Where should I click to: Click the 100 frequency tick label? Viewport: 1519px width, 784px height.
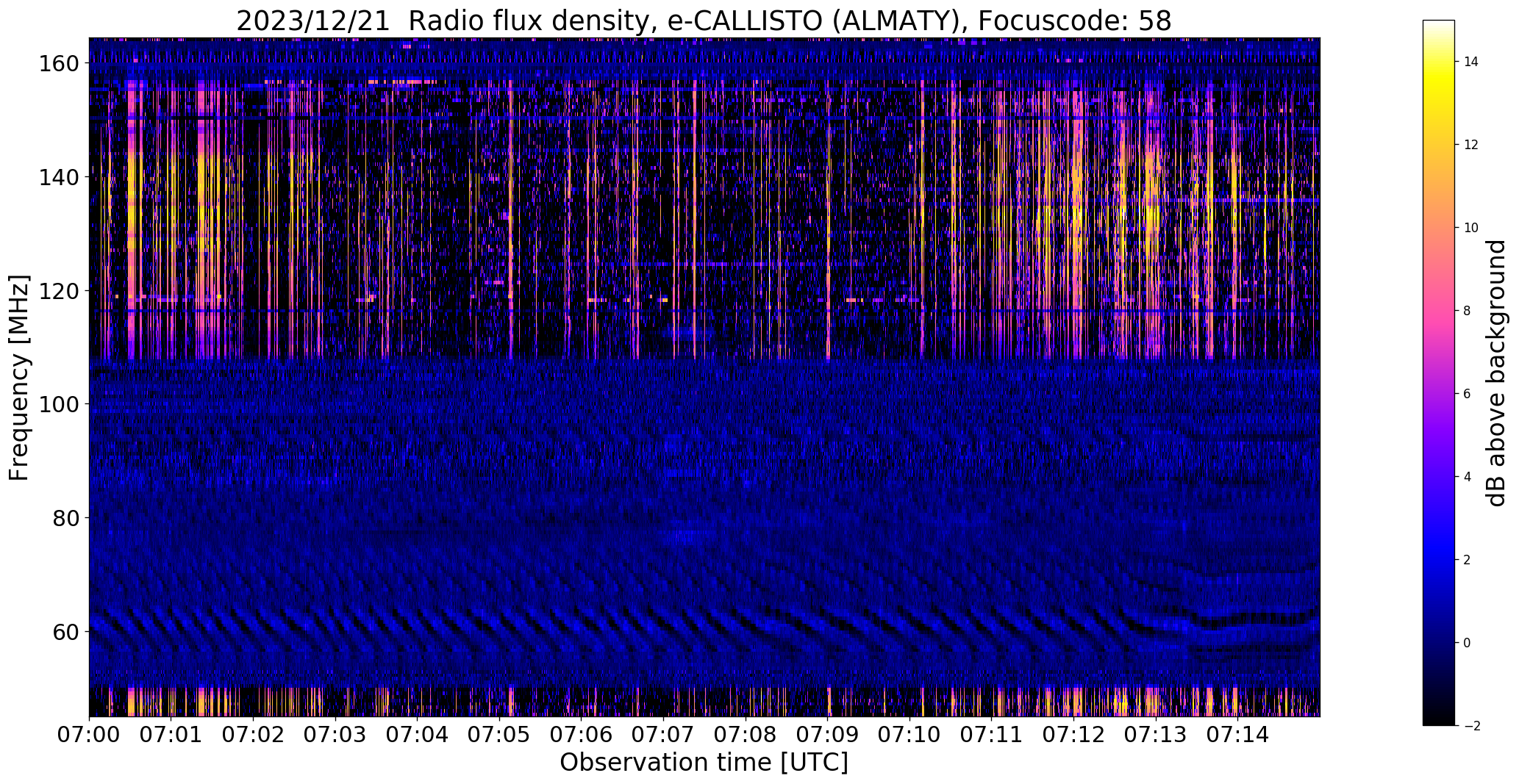point(59,404)
